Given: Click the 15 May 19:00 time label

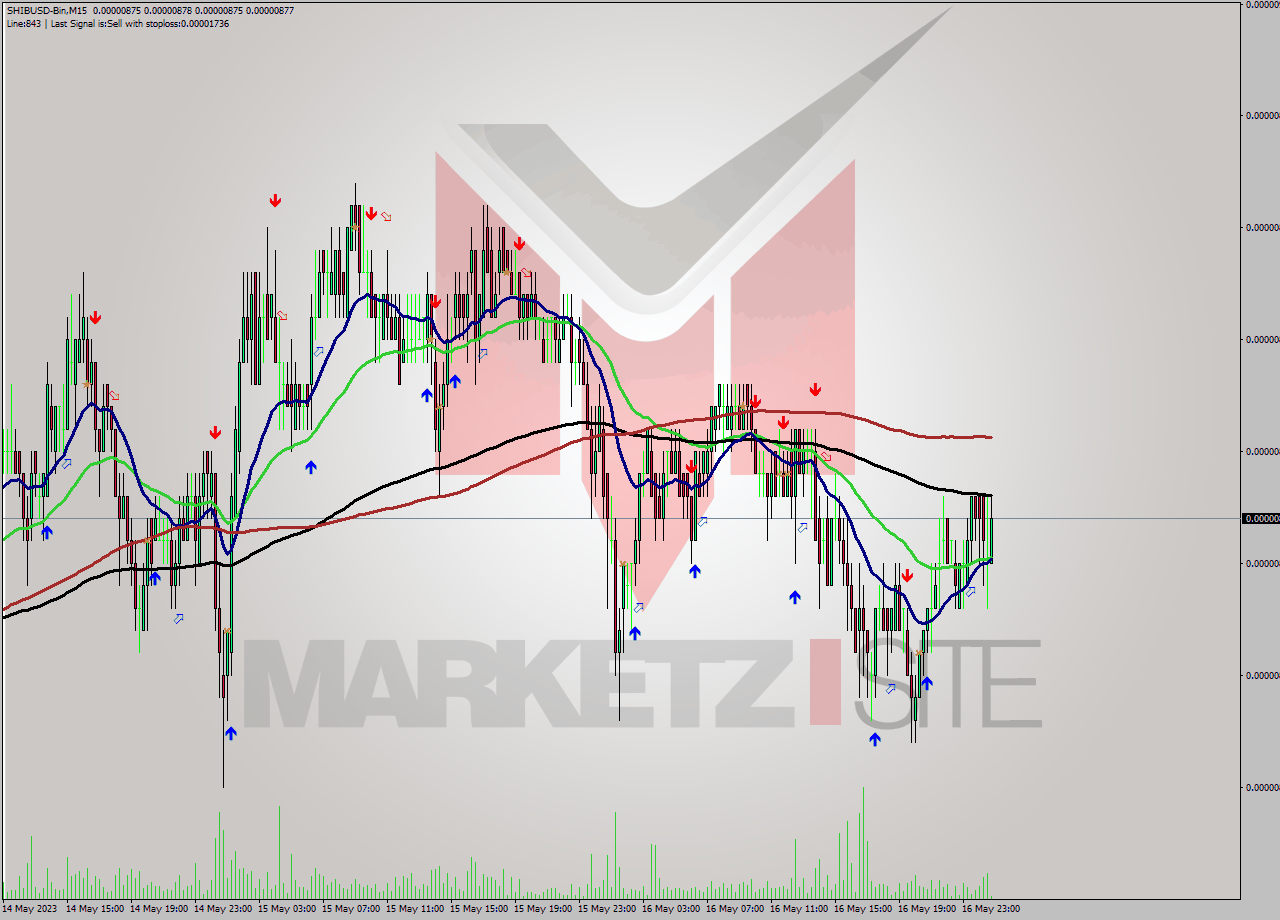Looking at the screenshot, I should tap(545, 909).
